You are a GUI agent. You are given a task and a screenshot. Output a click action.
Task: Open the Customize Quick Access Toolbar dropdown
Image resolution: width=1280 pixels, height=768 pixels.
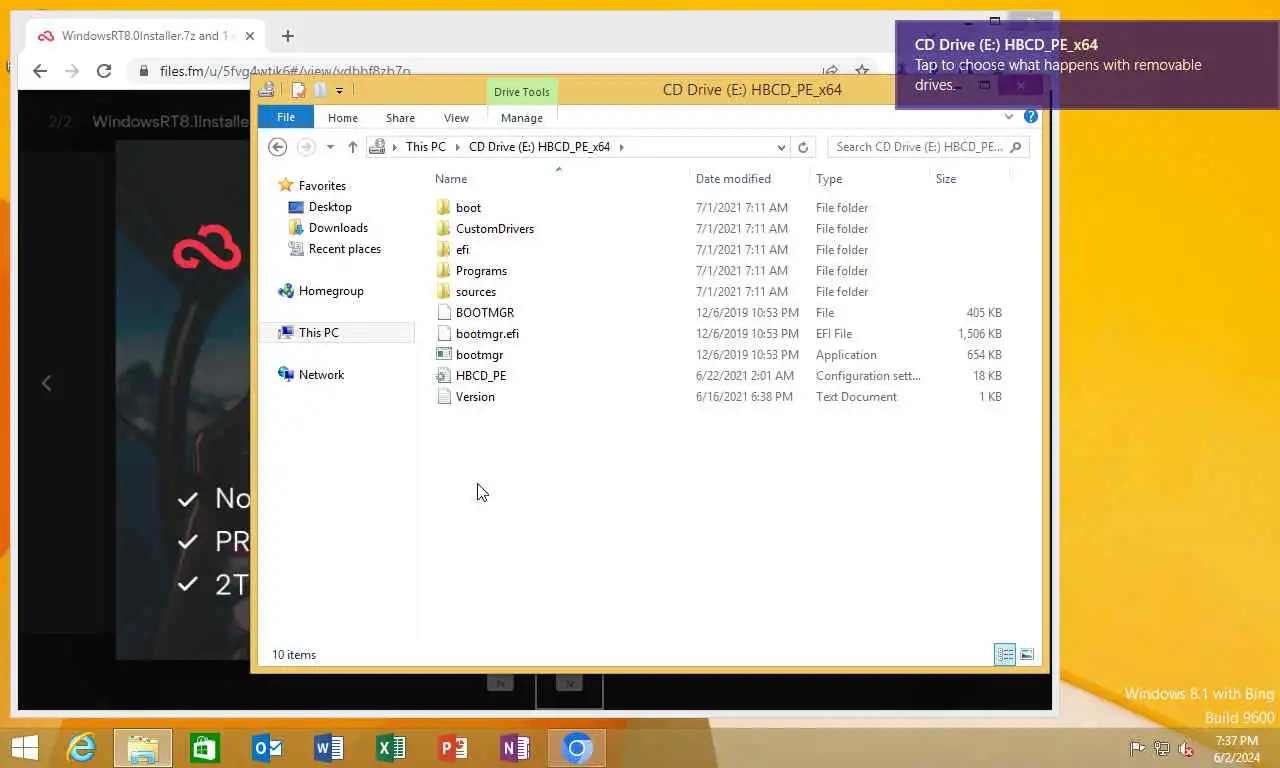(339, 91)
